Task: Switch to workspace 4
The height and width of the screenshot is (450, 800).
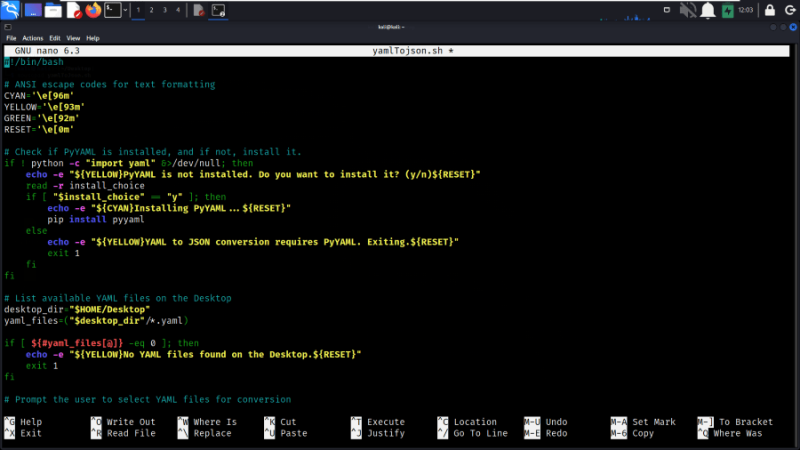Action: 178,10
